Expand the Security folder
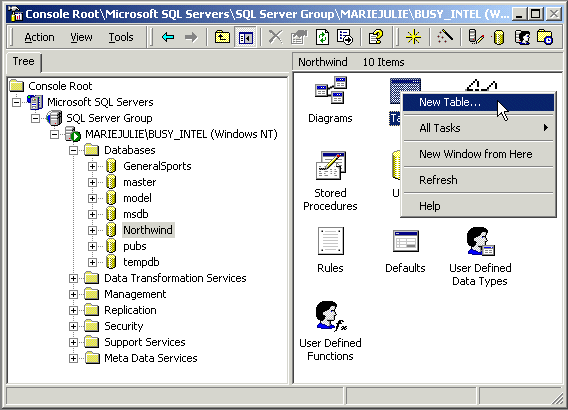 click(73, 326)
